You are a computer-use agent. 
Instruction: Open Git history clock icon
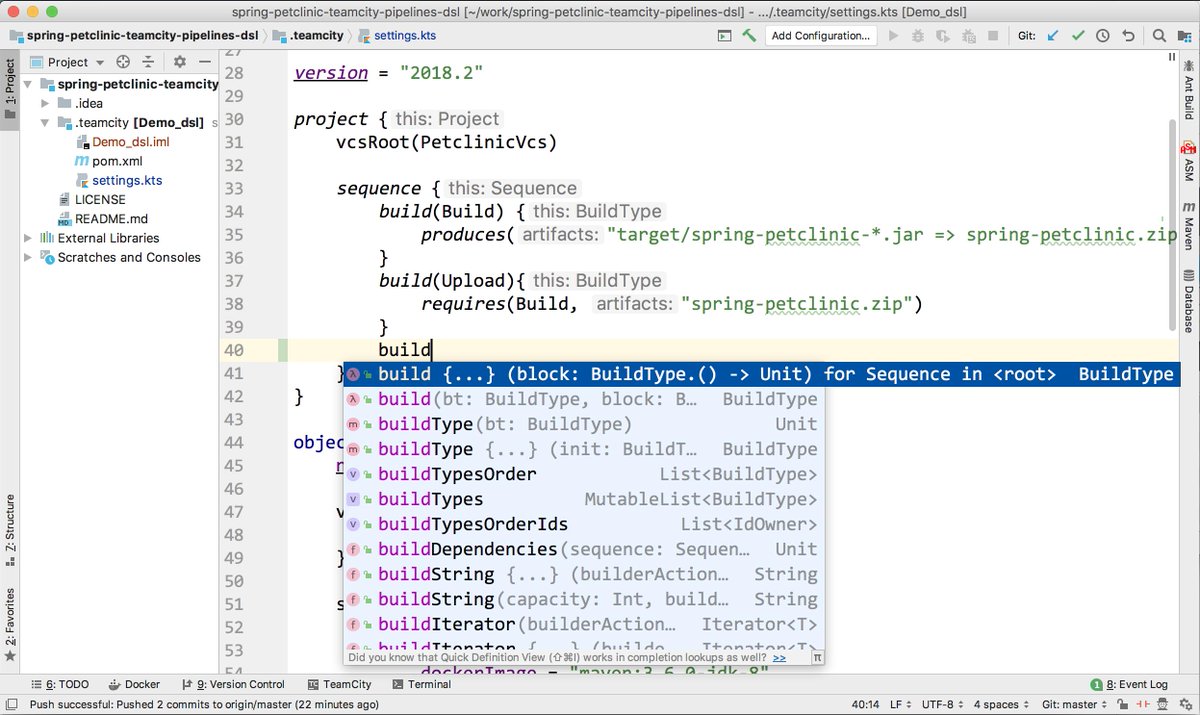click(x=1103, y=35)
